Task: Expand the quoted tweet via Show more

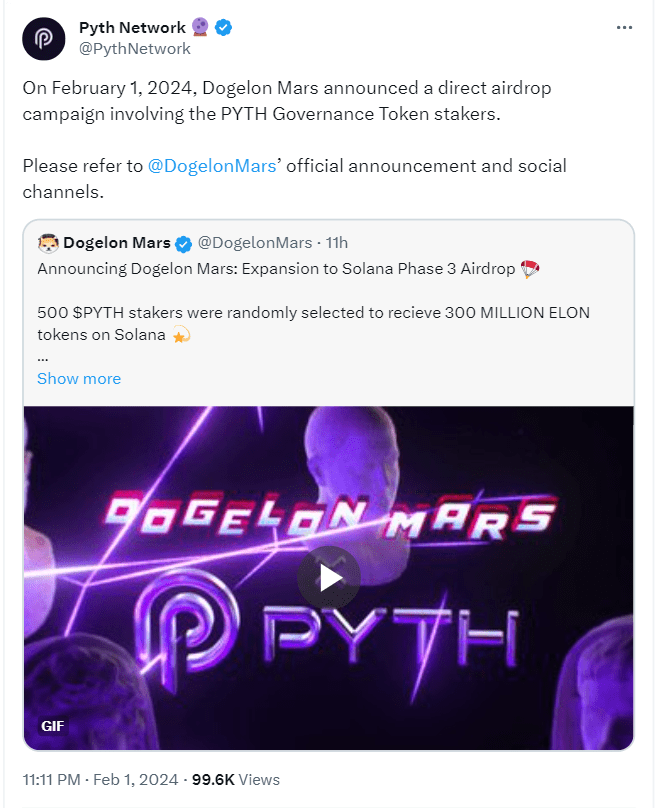Action: point(79,378)
